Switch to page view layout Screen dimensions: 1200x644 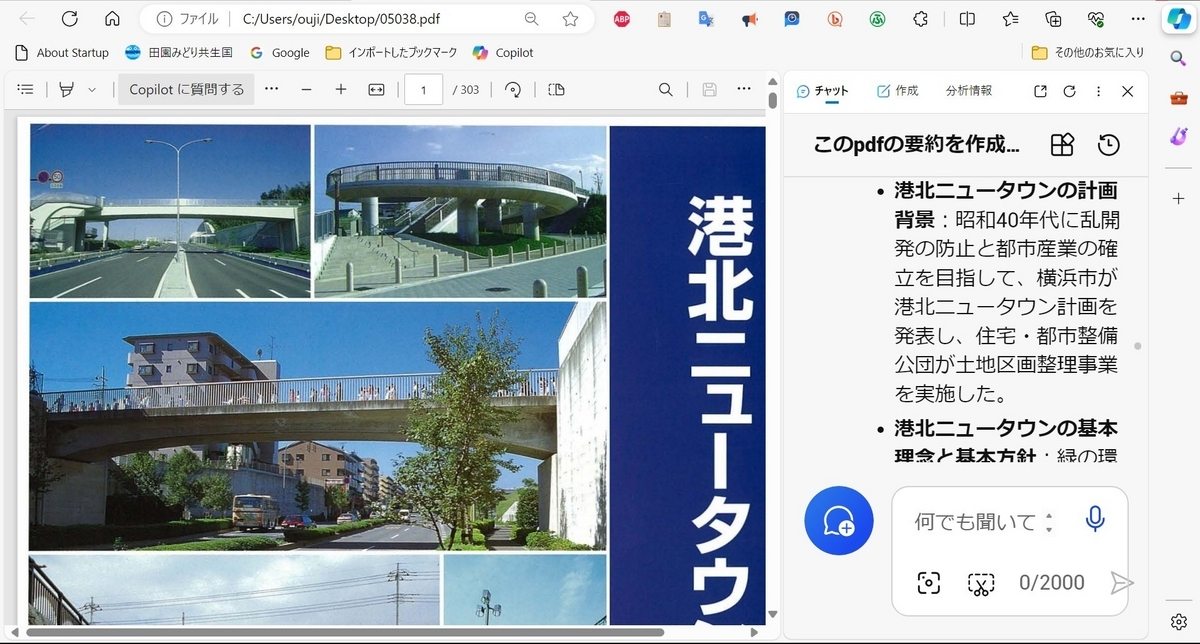point(557,89)
